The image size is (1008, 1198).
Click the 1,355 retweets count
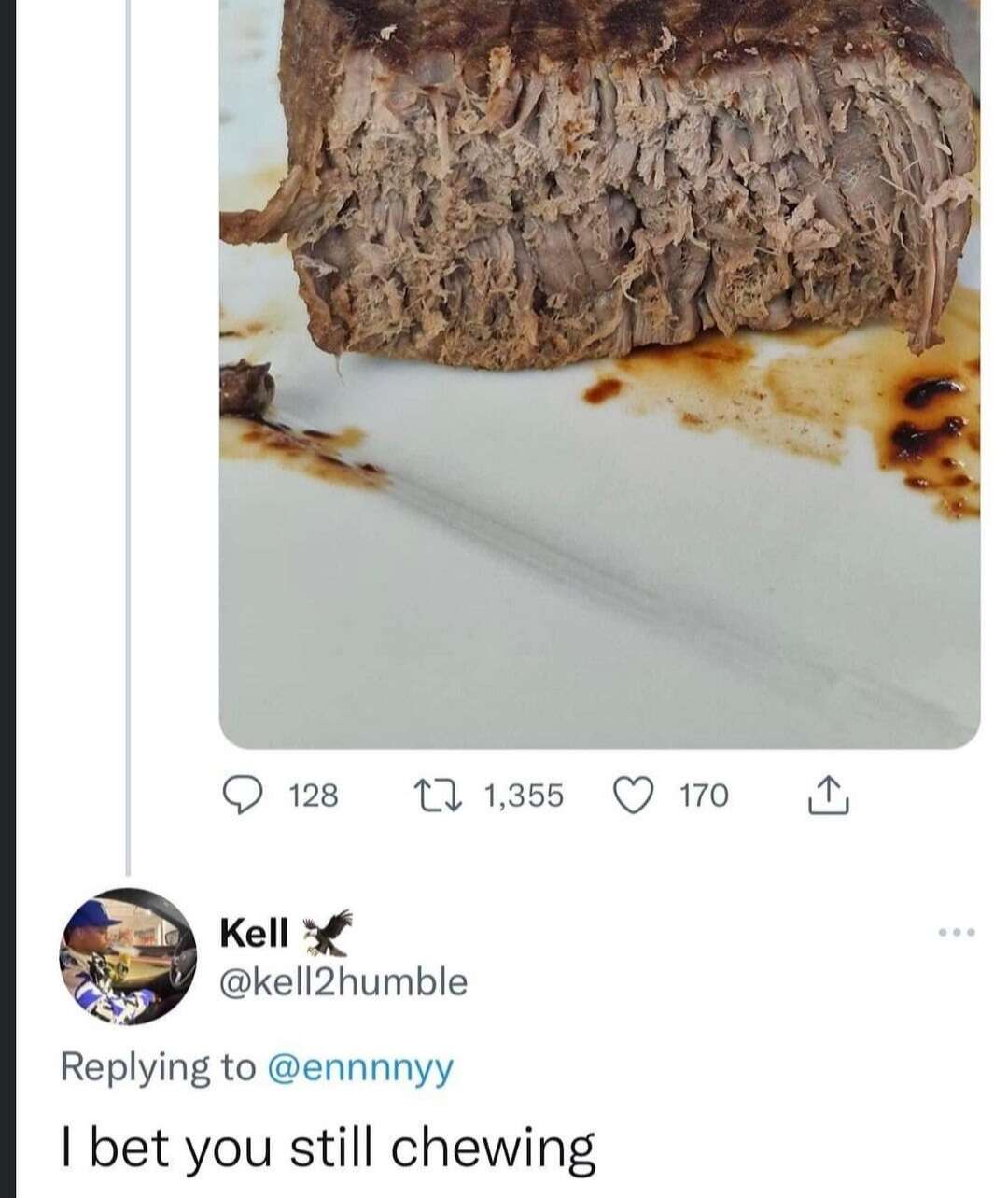[525, 796]
